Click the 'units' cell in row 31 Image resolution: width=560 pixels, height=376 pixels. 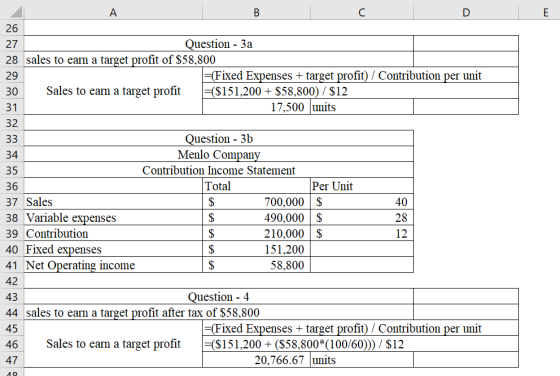(362, 107)
